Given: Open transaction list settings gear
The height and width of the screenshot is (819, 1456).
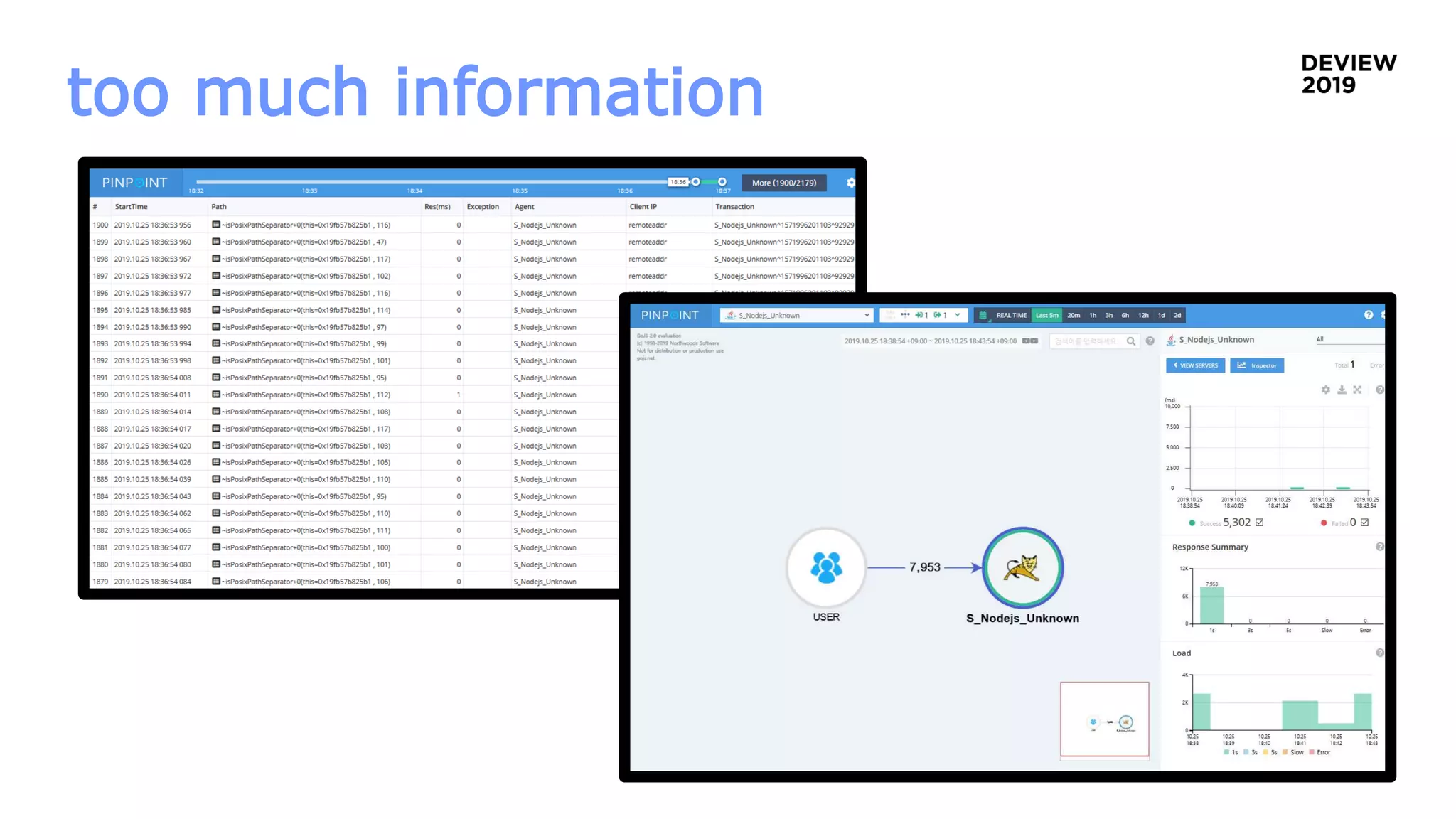Looking at the screenshot, I should tap(850, 183).
